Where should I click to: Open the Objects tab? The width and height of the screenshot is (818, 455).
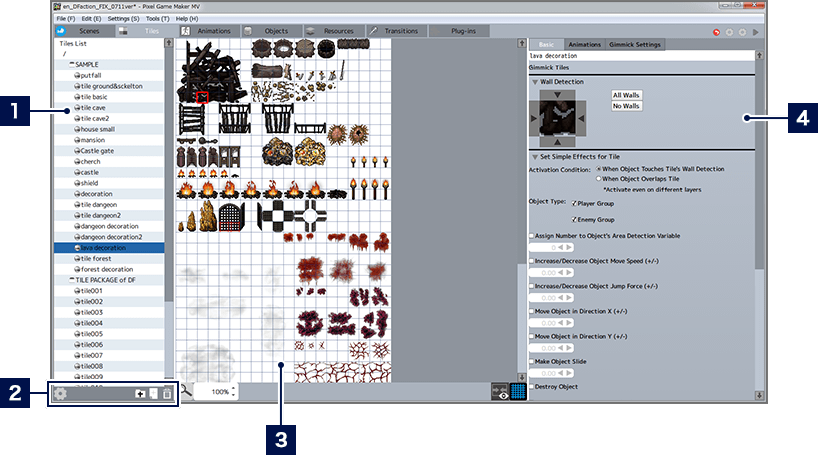[x=272, y=31]
